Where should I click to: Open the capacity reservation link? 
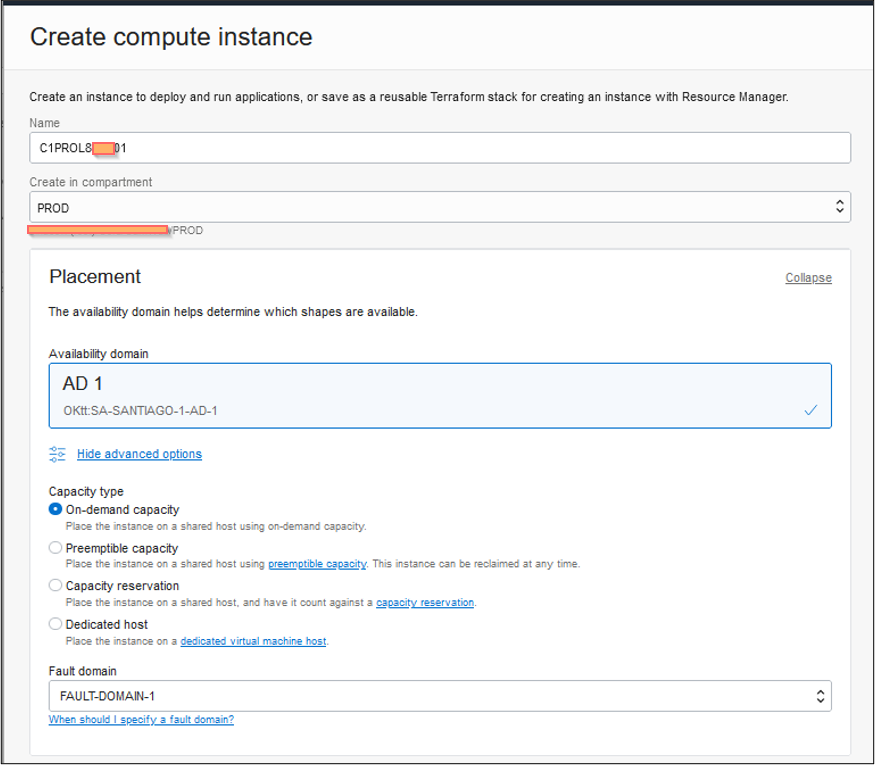click(x=424, y=603)
